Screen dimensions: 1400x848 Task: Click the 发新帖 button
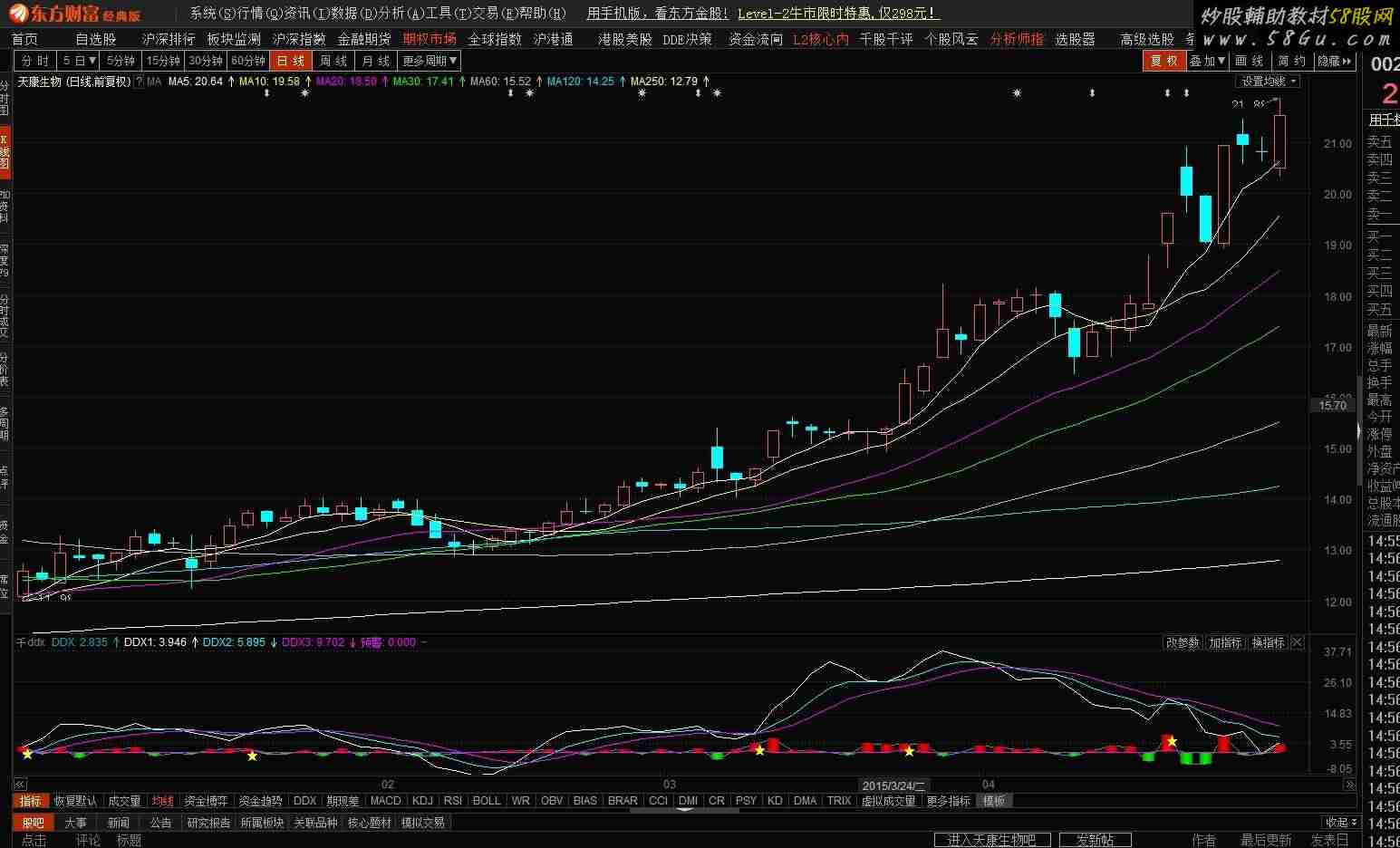tap(1095, 840)
